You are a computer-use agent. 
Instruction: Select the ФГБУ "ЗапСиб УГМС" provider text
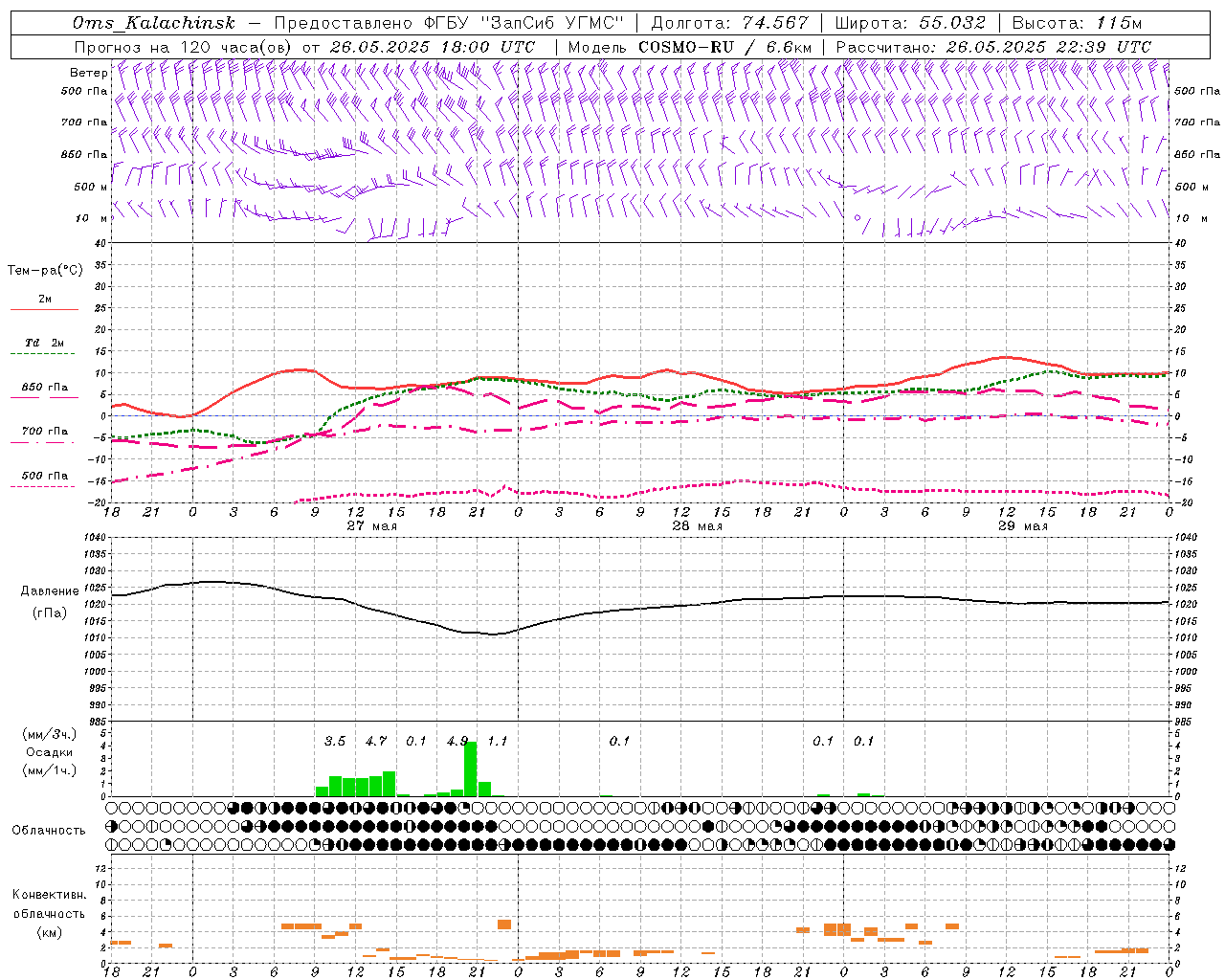(523, 23)
